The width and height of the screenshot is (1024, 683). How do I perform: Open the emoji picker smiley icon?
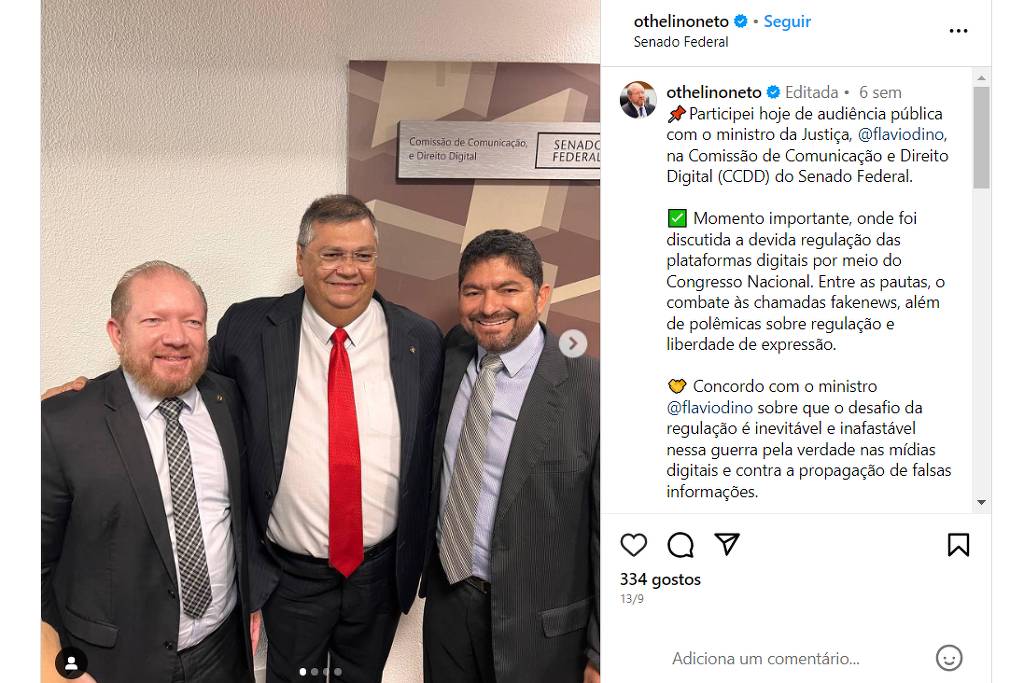(x=949, y=658)
